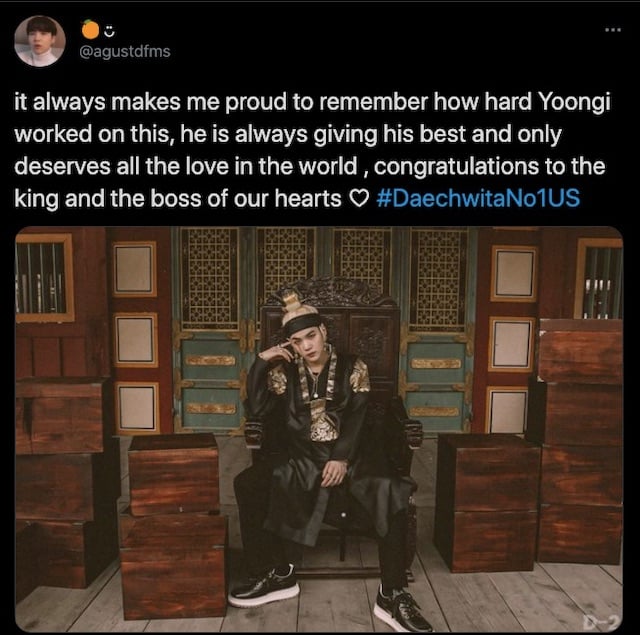
Task: Open the @agustdfms profile handle
Action: (124, 51)
